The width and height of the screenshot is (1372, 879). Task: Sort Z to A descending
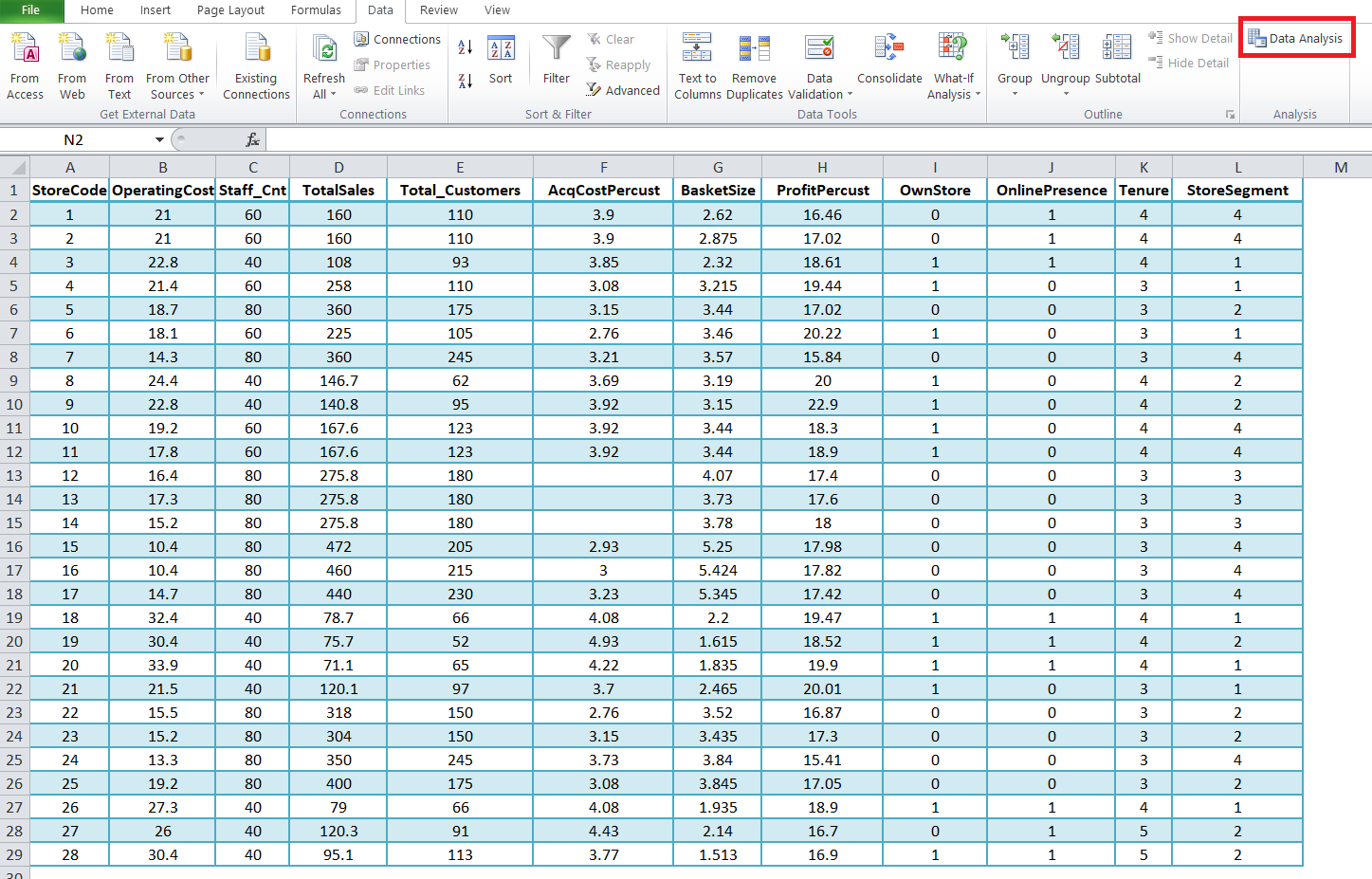pyautogui.click(x=466, y=81)
